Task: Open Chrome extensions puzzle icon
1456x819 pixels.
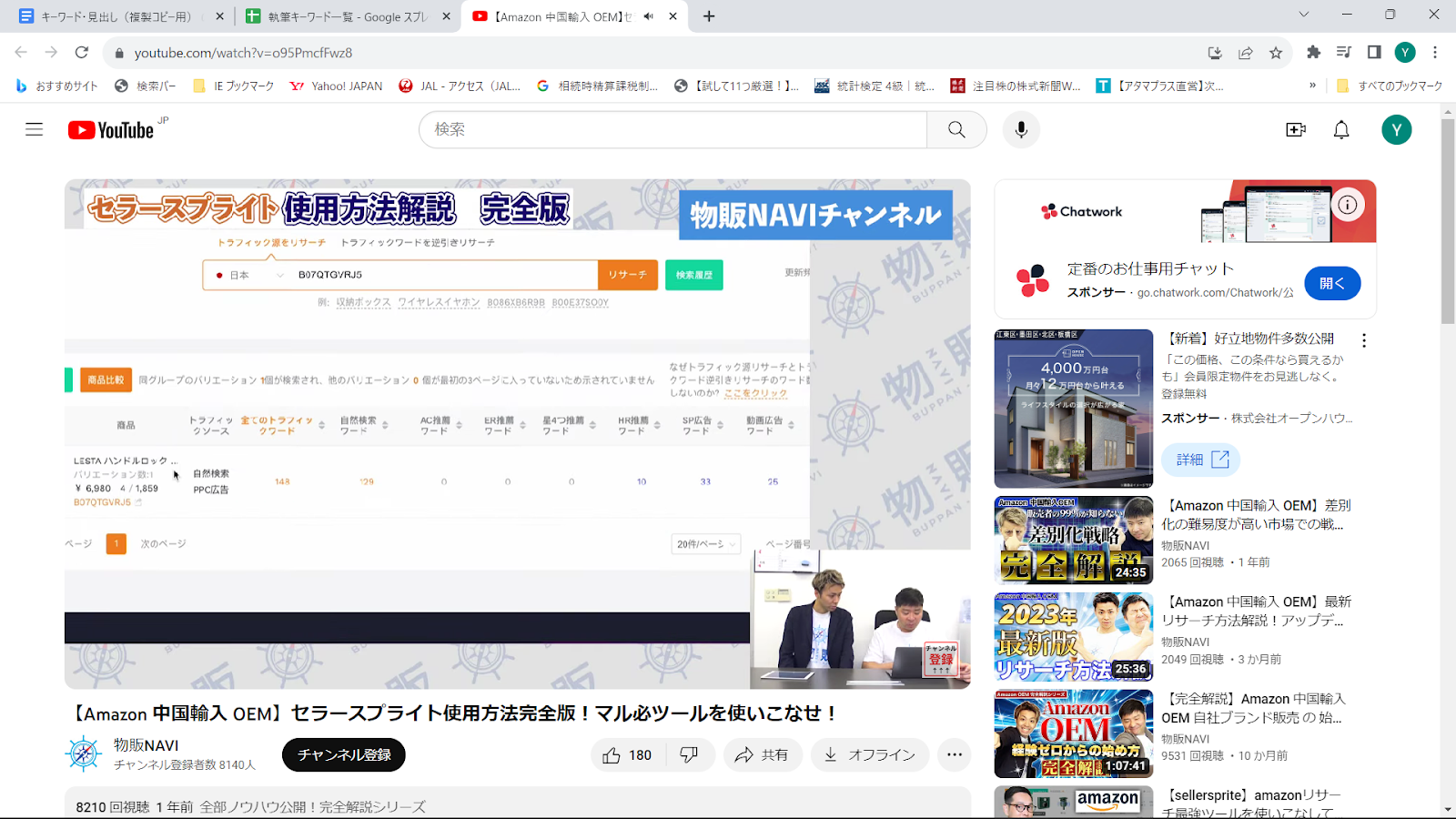Action: click(x=1313, y=53)
